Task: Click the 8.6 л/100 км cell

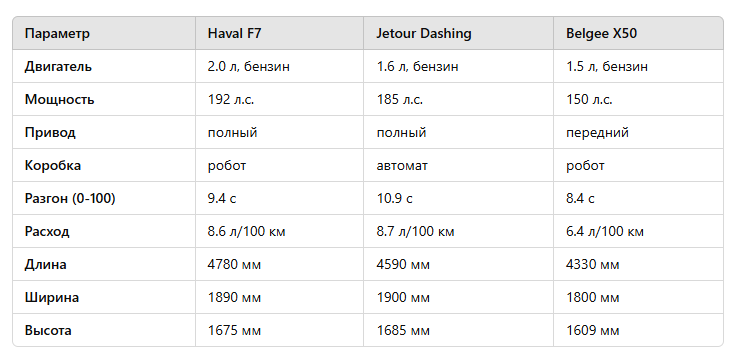Action: click(x=279, y=231)
